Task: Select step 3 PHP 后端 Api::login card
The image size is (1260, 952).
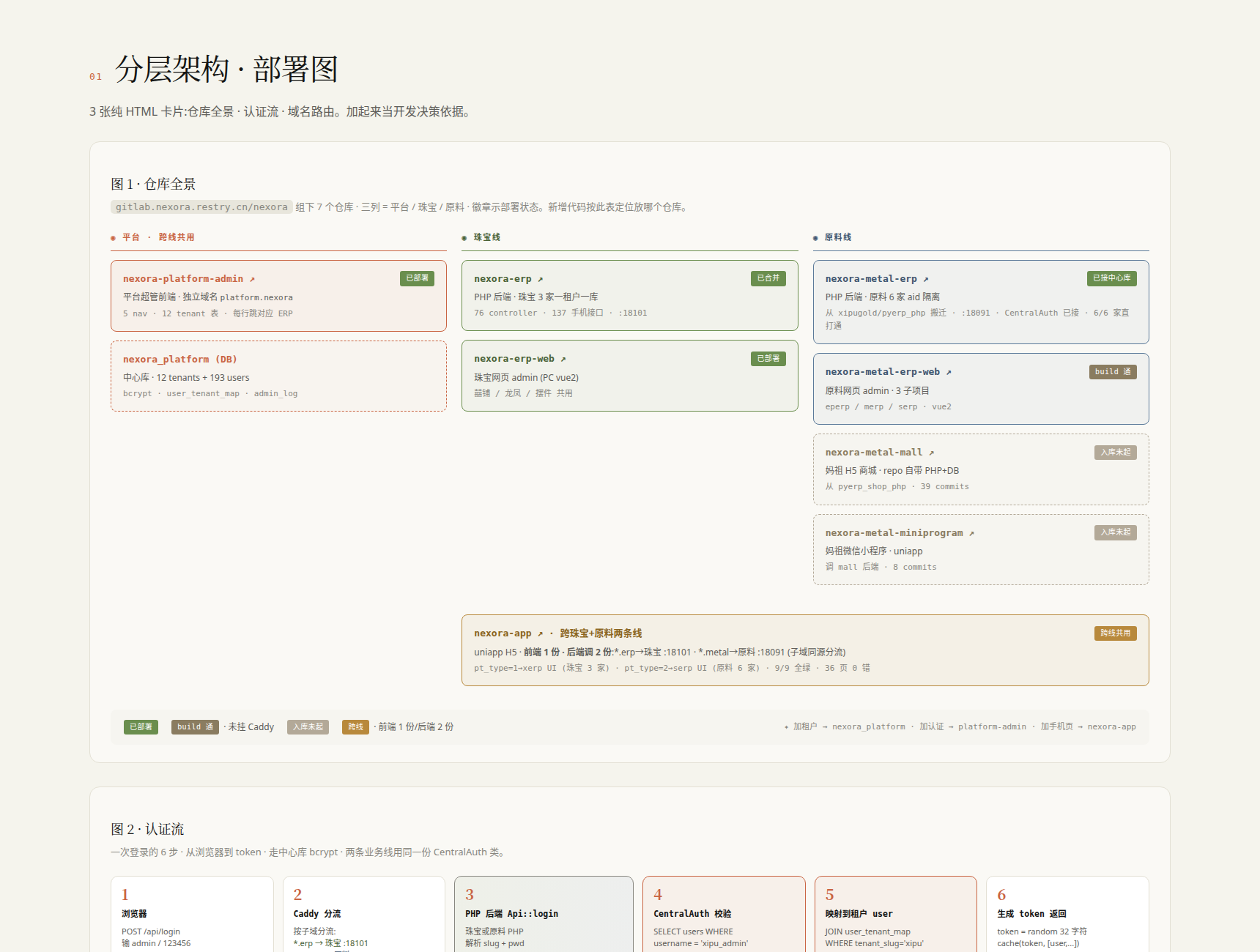Action: coord(544,914)
